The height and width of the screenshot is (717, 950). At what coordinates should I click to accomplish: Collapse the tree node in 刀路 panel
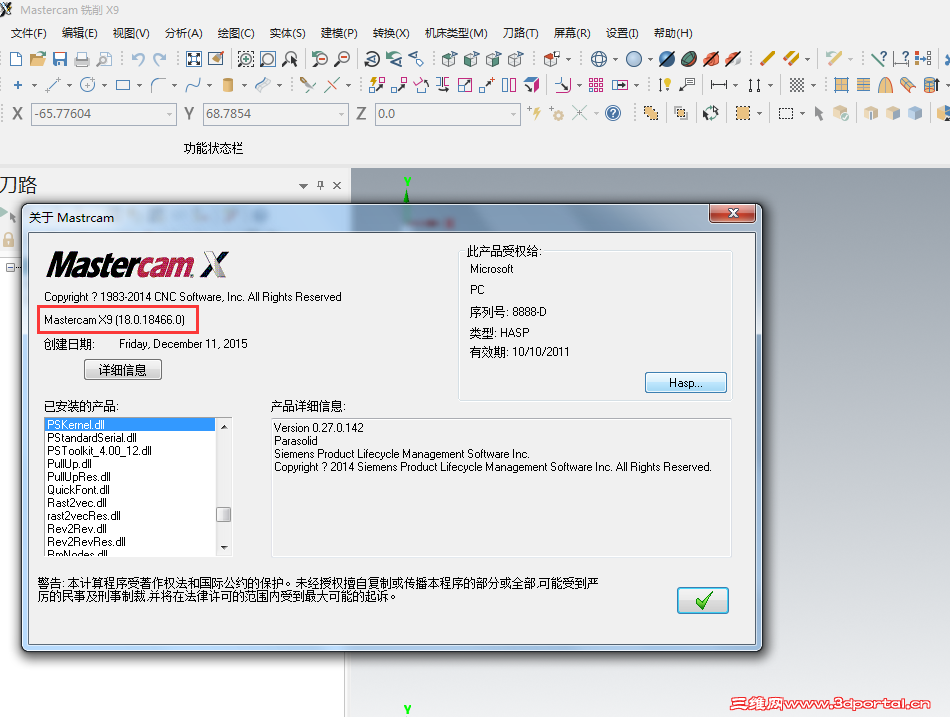(x=10, y=267)
